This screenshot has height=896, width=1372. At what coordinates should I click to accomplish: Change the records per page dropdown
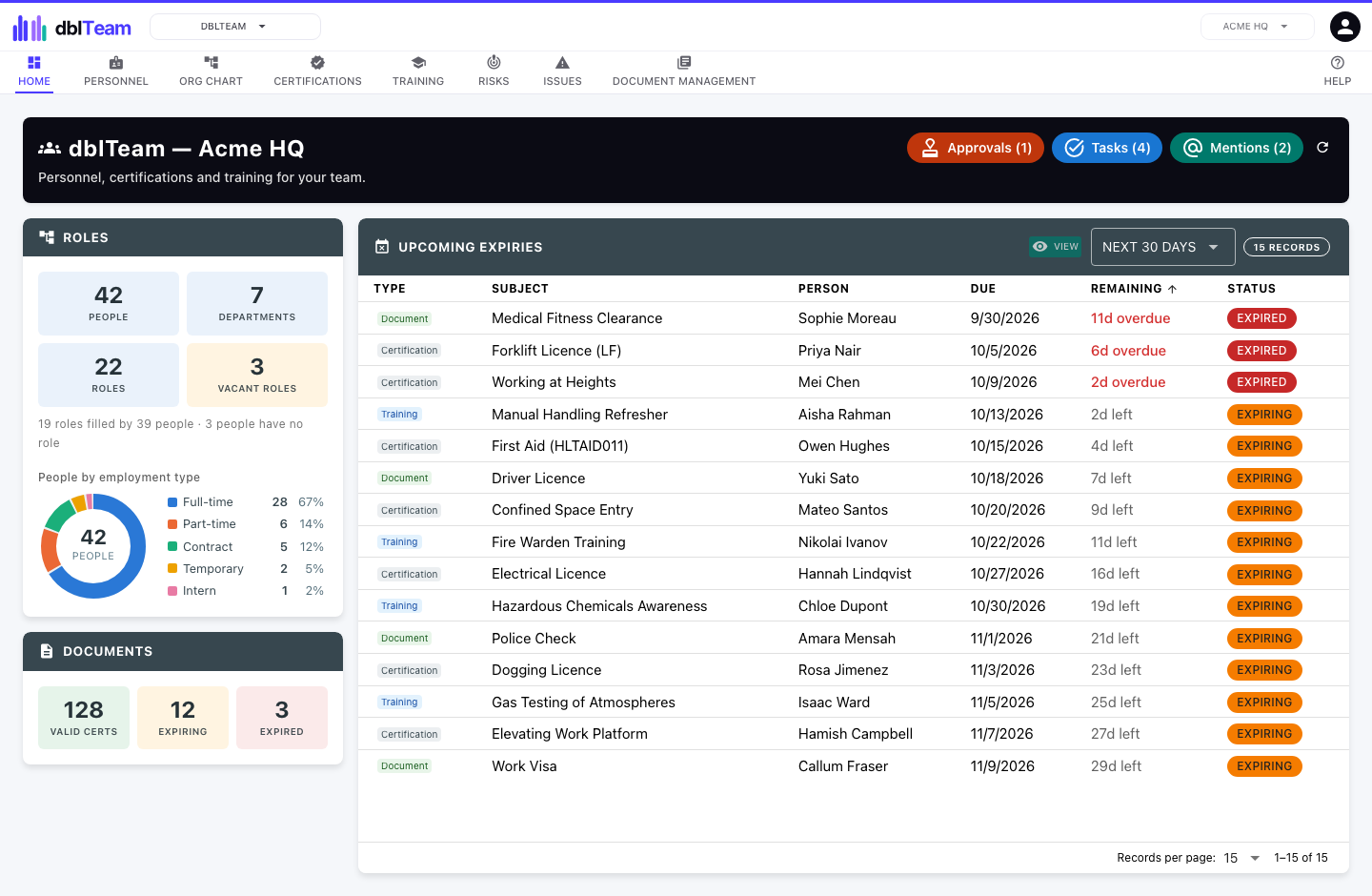(1241, 858)
